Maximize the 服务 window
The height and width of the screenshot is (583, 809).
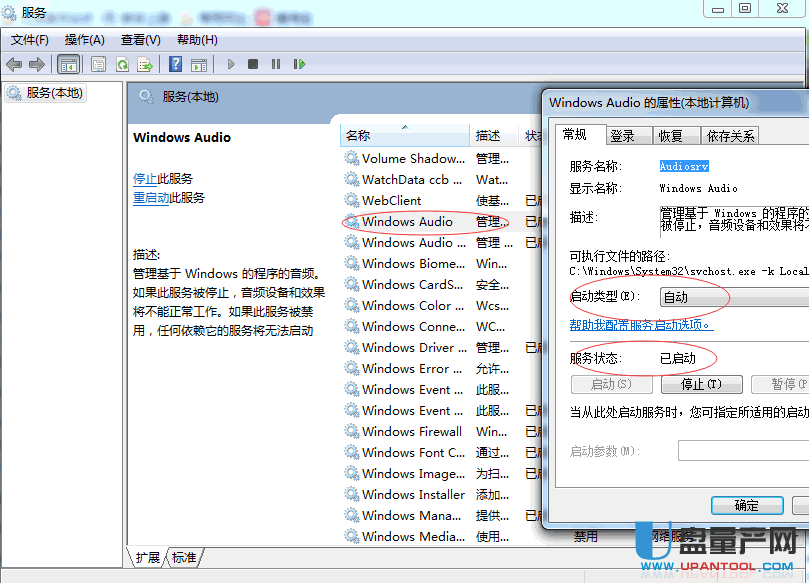[x=745, y=9]
